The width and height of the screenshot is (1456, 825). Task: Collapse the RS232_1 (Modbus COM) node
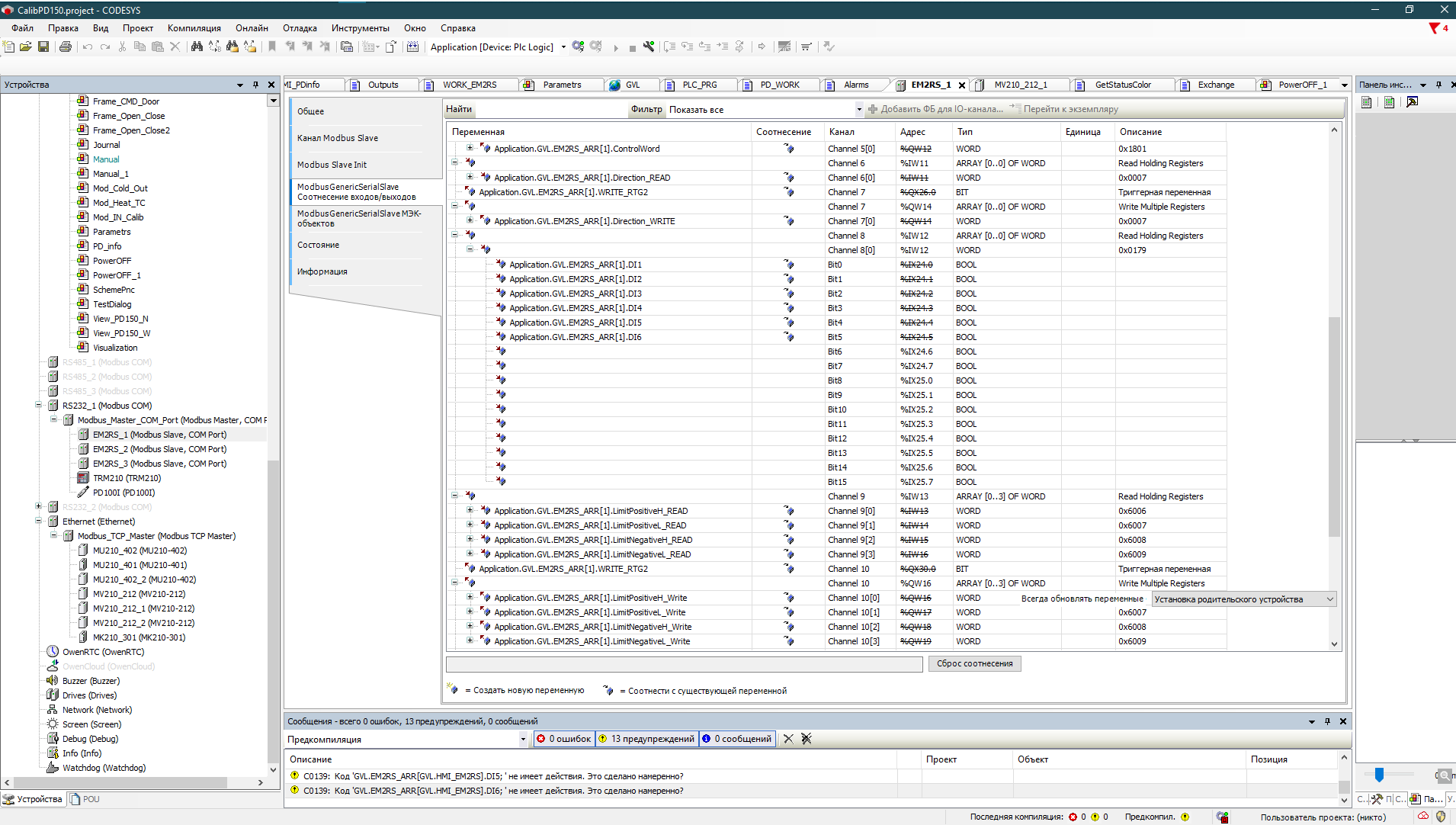38,406
